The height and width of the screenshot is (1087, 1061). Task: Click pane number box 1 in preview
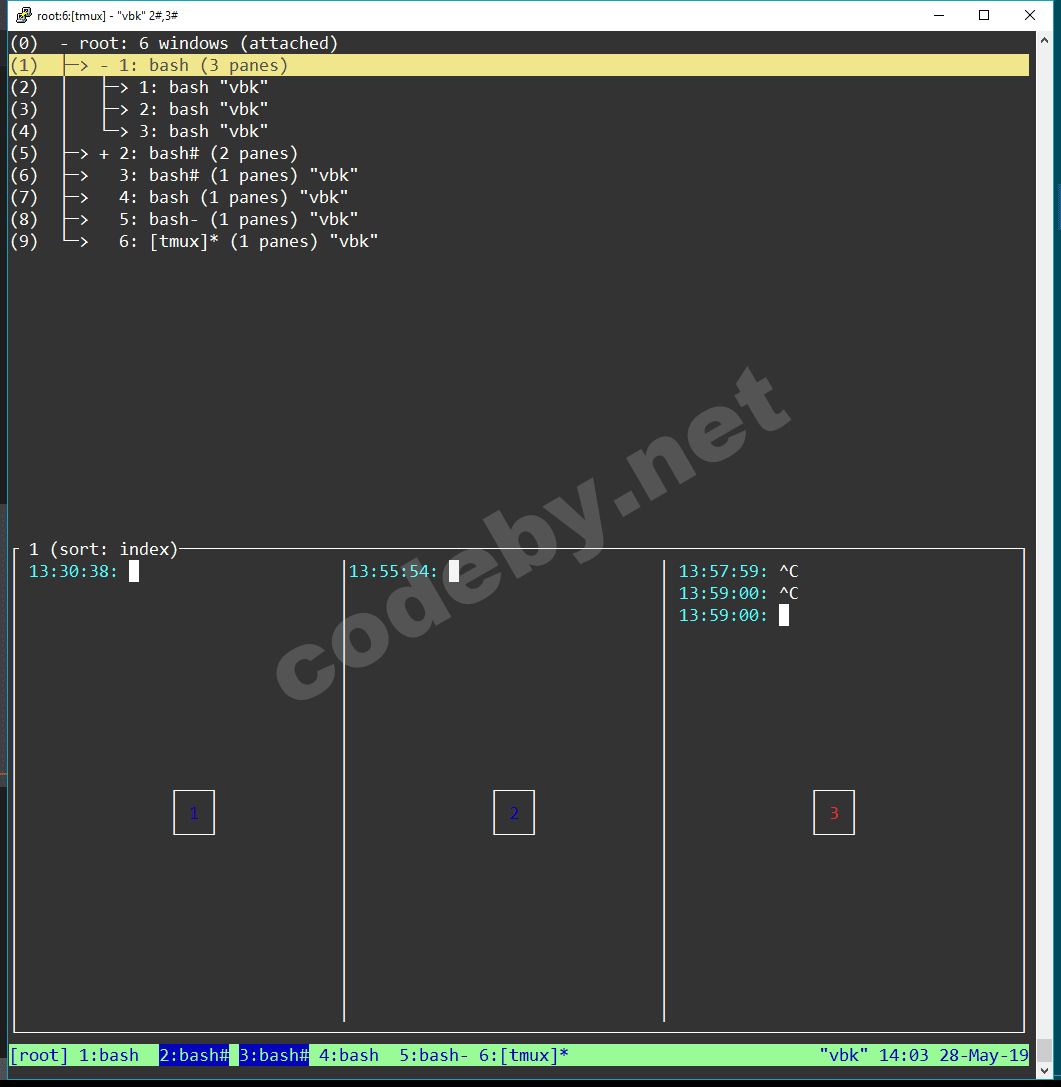coord(194,812)
